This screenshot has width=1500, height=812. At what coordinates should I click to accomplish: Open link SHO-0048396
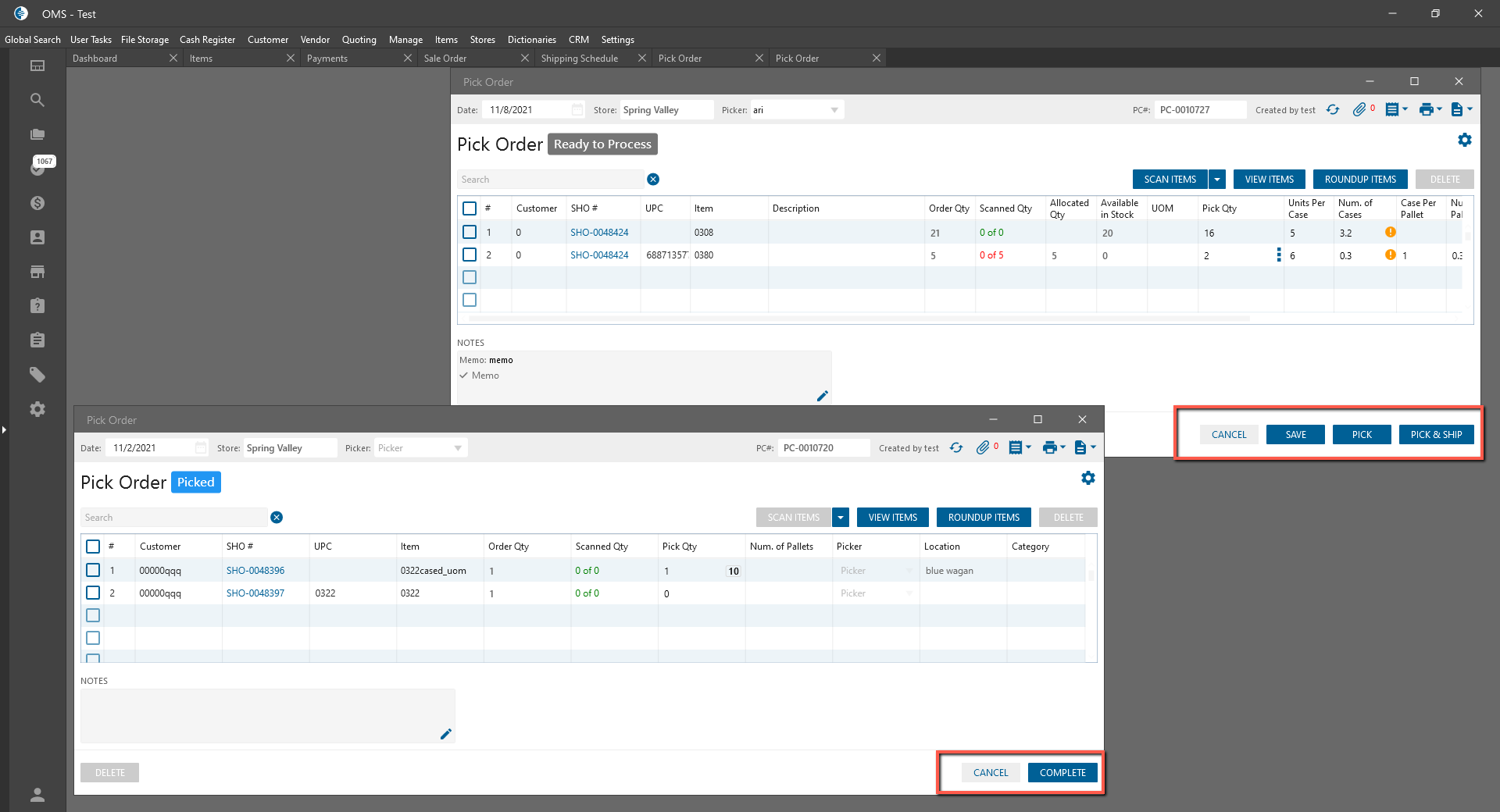pos(255,571)
